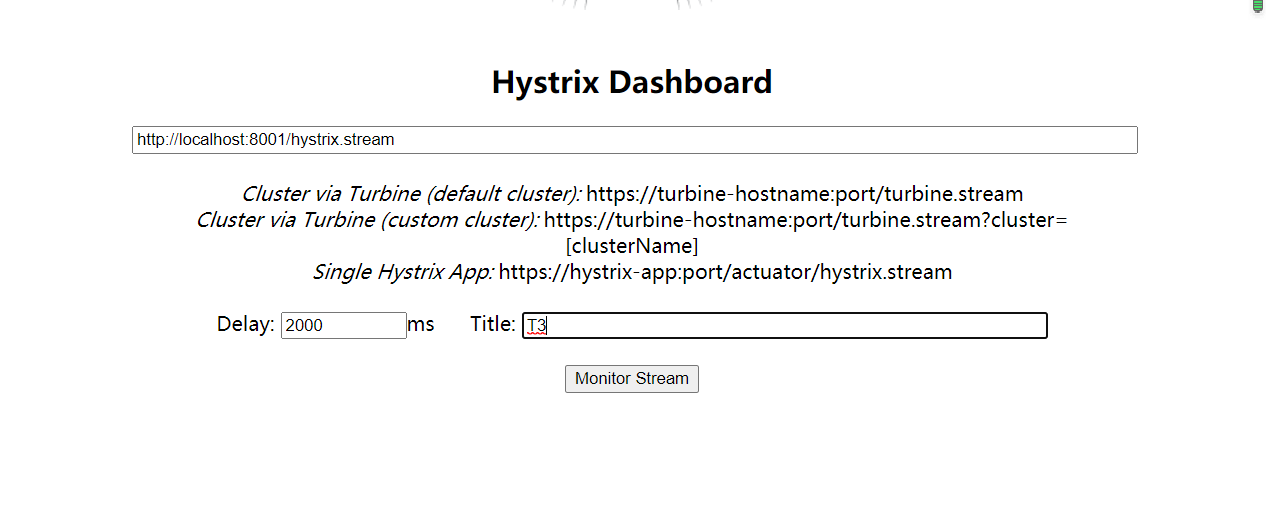The image size is (1266, 517).
Task: Click the text 'https://hystrix-app:port/actuator/hystrix.stream'
Action: tap(725, 272)
